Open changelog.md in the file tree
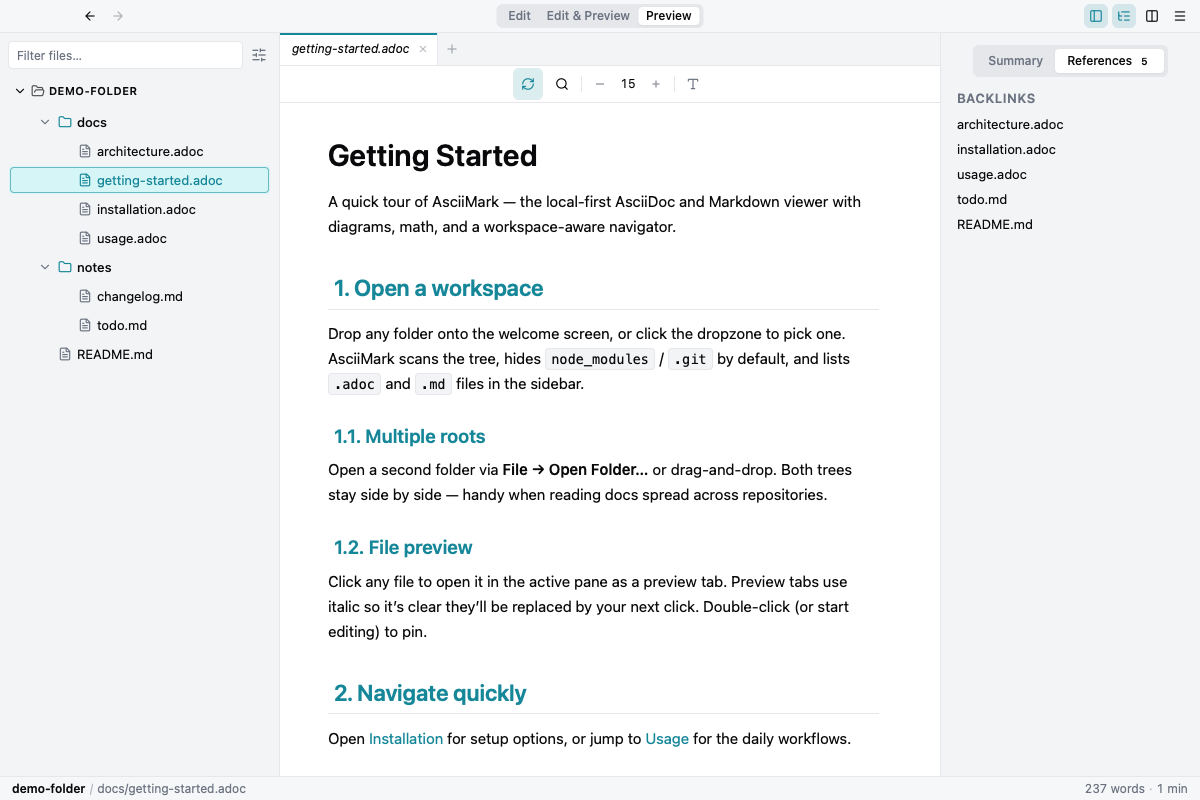Image resolution: width=1200 pixels, height=800 pixels. [x=139, y=296]
